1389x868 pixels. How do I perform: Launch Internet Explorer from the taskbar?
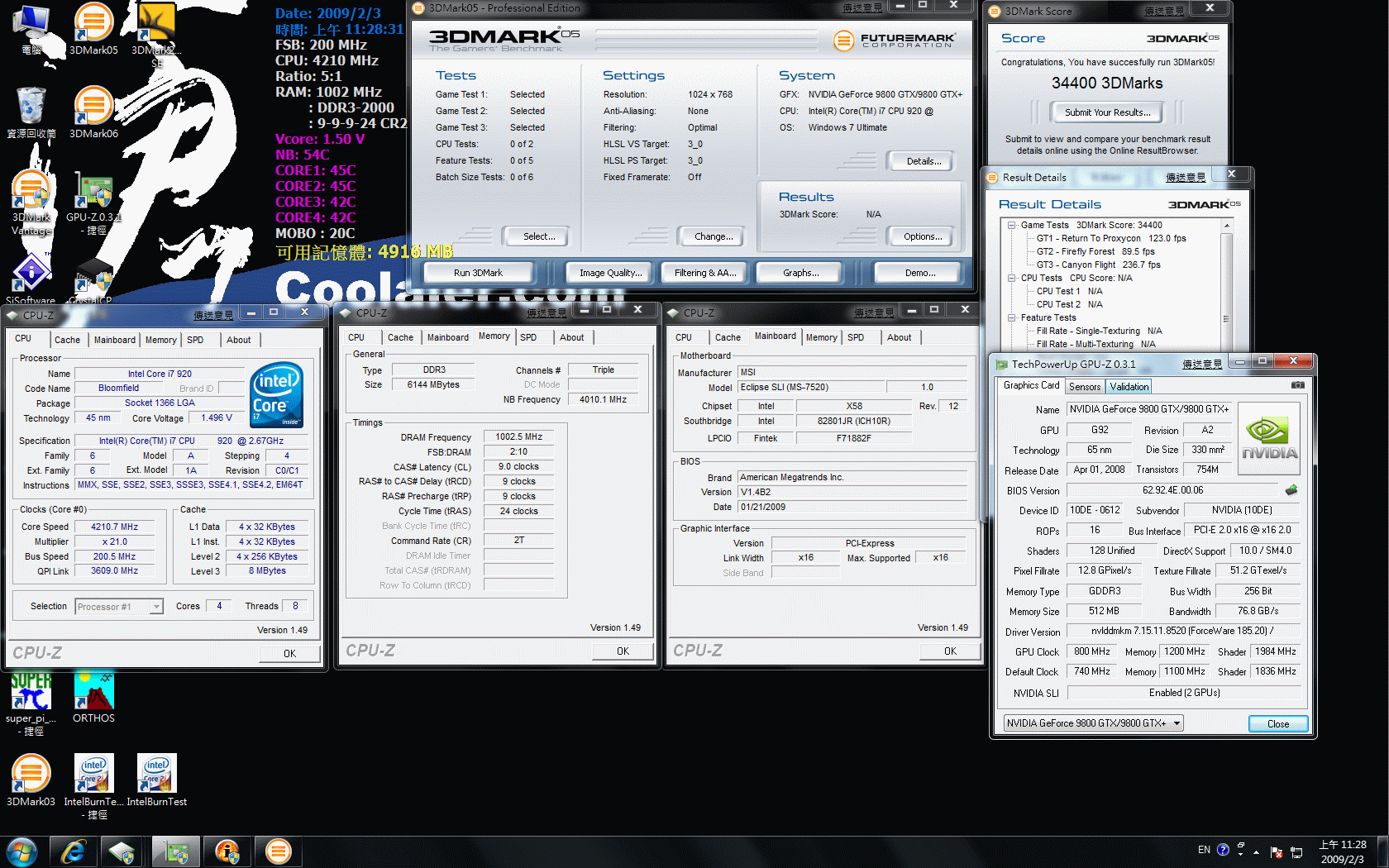[x=74, y=851]
